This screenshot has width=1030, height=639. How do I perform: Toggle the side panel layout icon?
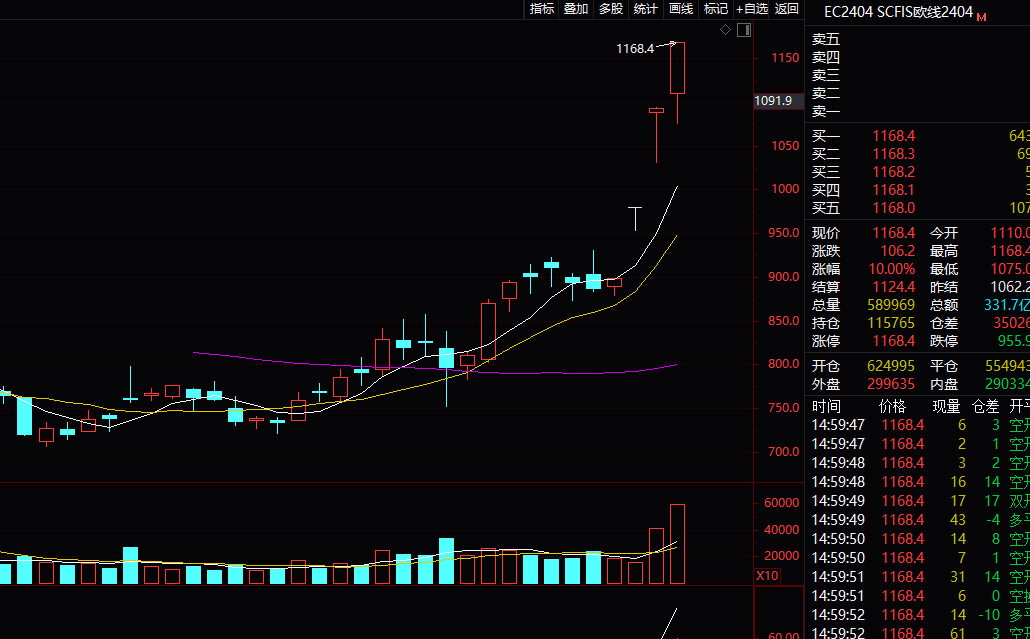[743, 31]
